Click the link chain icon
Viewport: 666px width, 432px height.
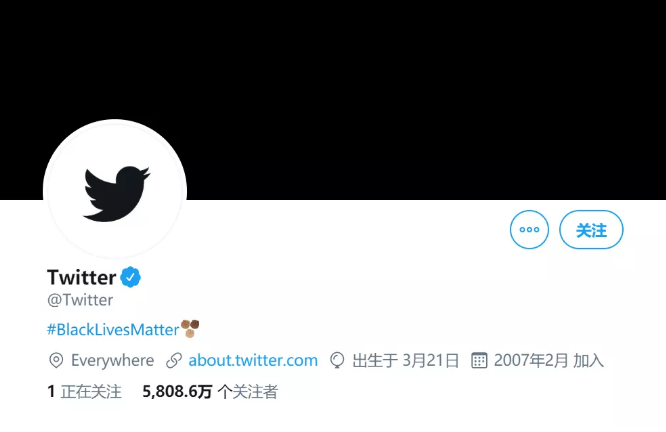point(174,361)
